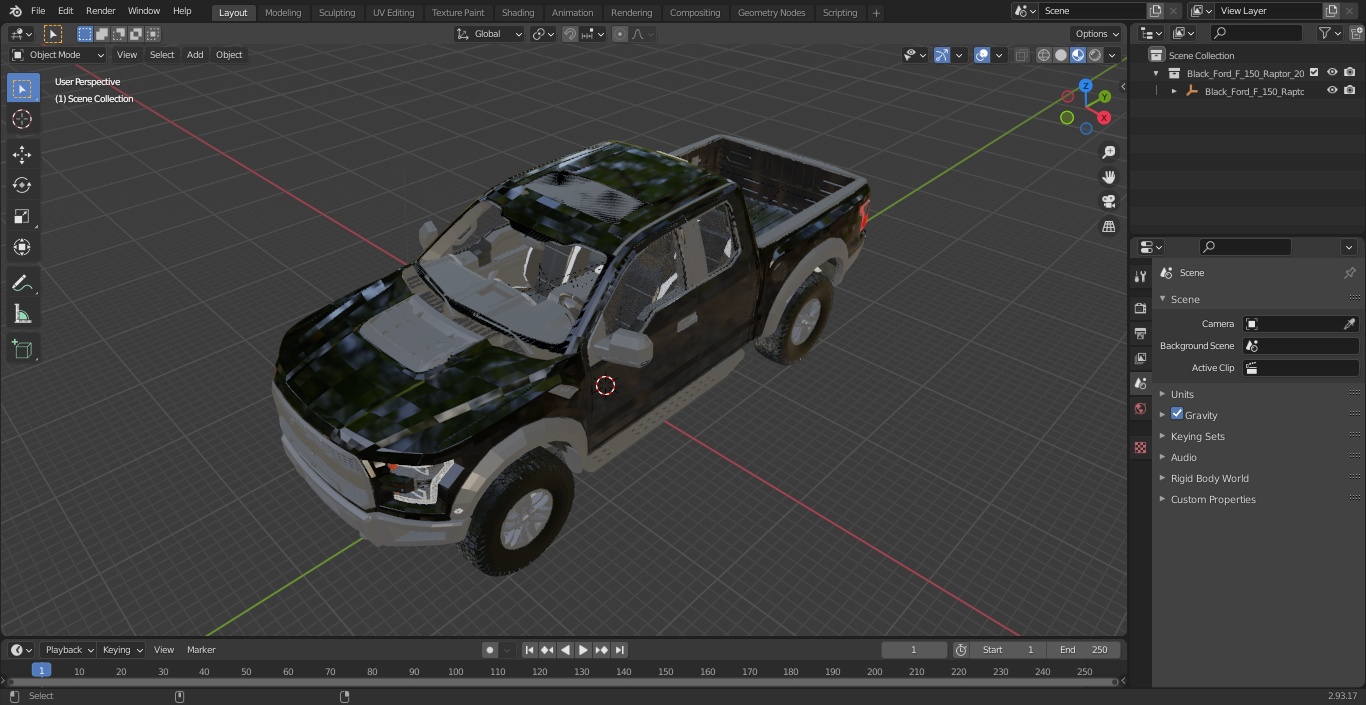Image resolution: width=1366 pixels, height=705 pixels.
Task: Toggle camera view with camera icon
Action: (1109, 202)
